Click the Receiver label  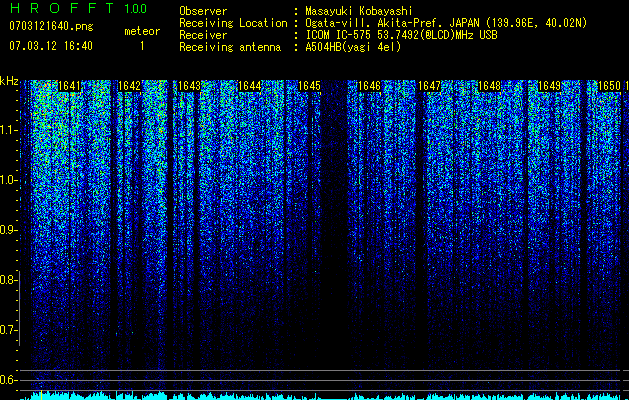coord(203,35)
